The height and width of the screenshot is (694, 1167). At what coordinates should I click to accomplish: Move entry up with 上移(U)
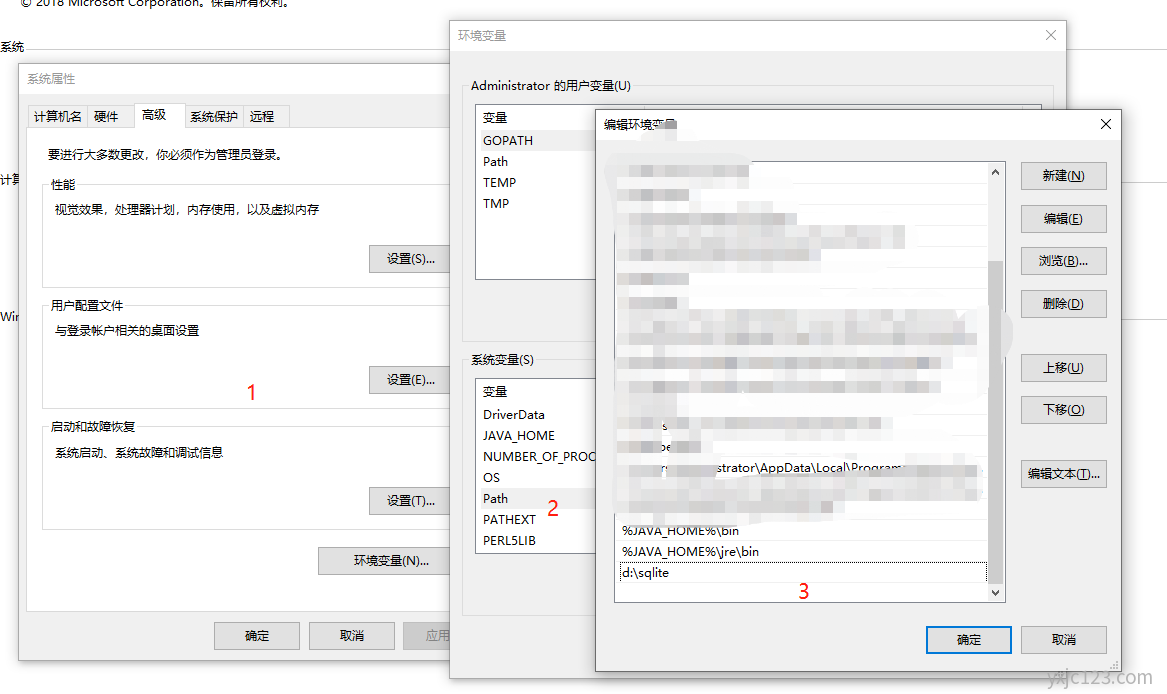click(1063, 368)
